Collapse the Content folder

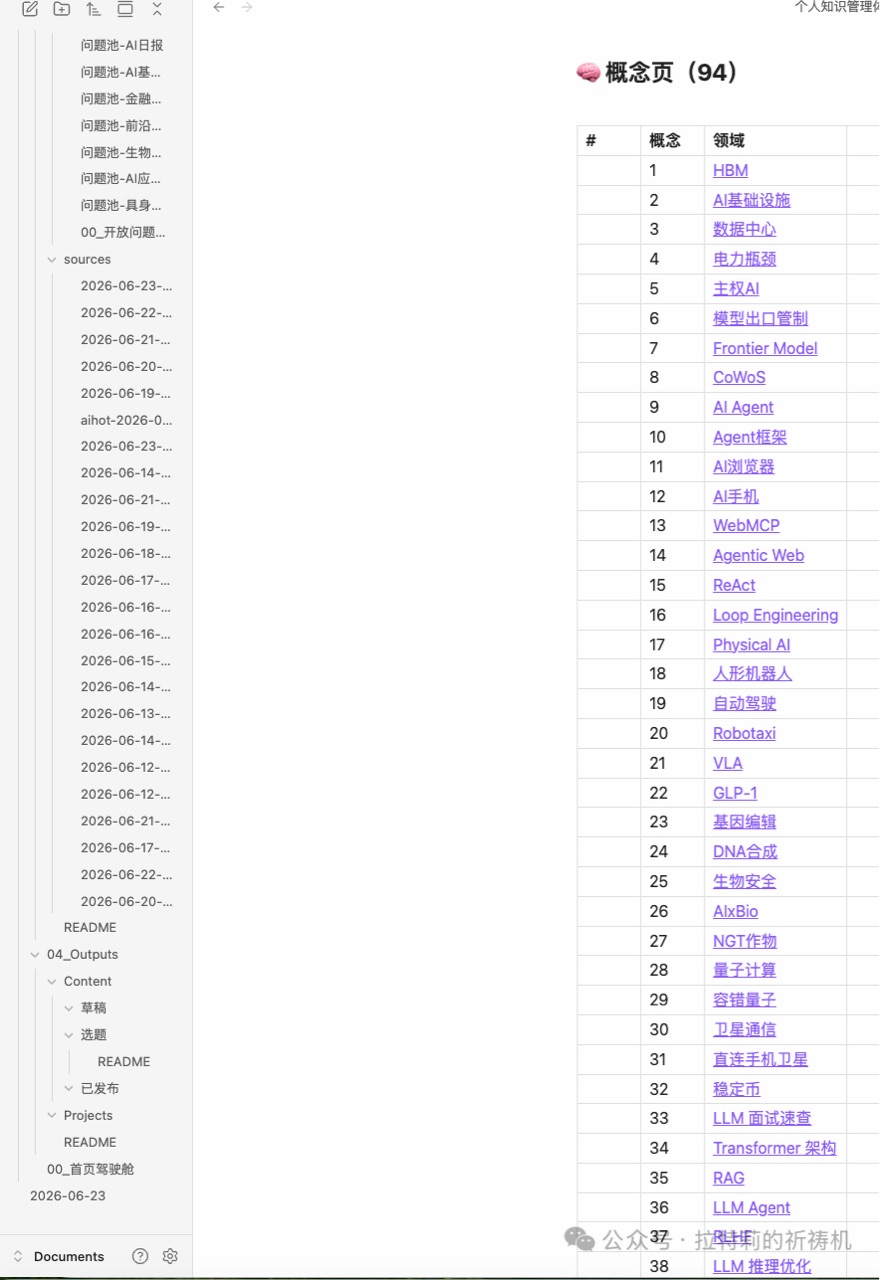52,982
